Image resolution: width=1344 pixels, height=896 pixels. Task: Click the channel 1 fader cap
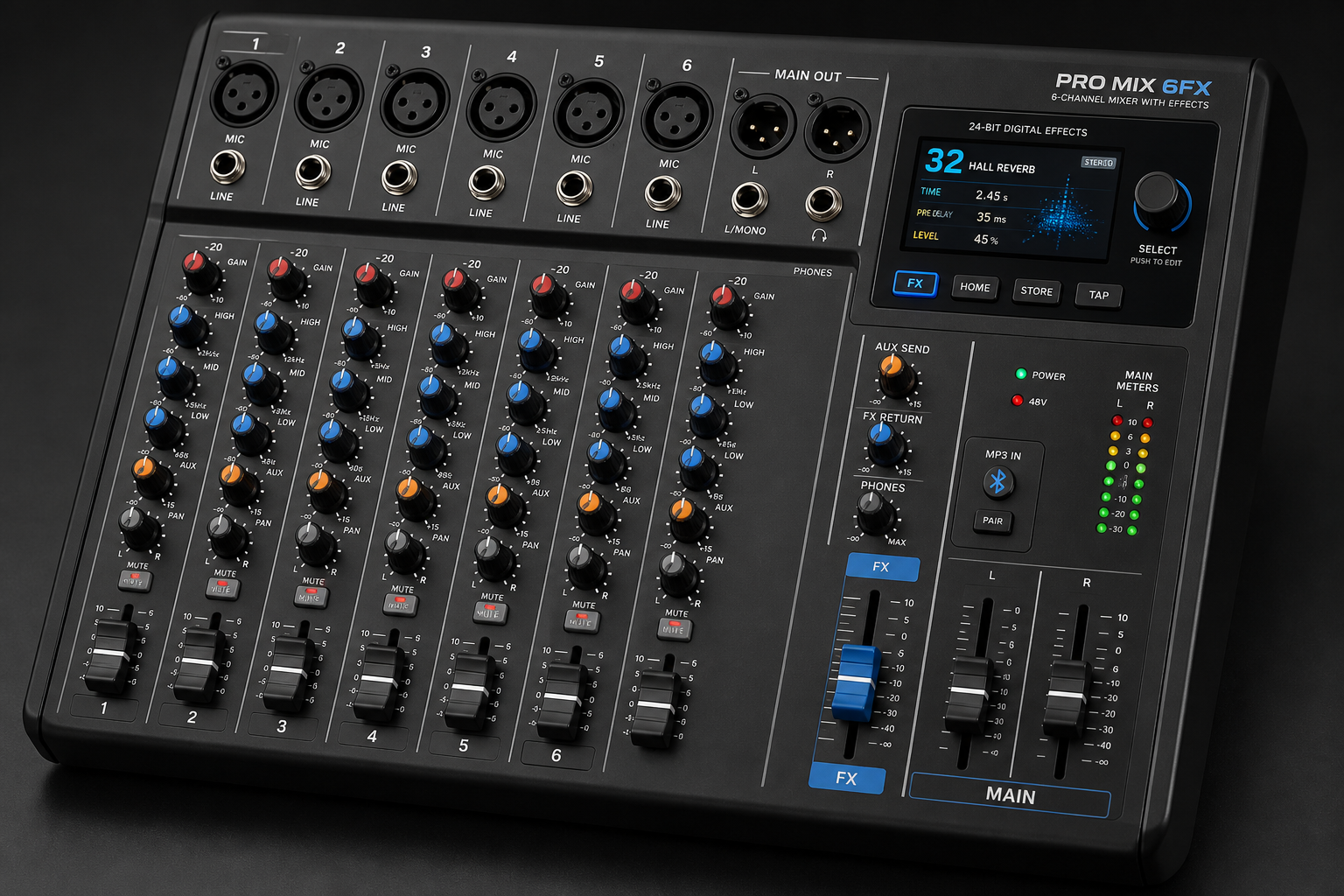(x=112, y=654)
